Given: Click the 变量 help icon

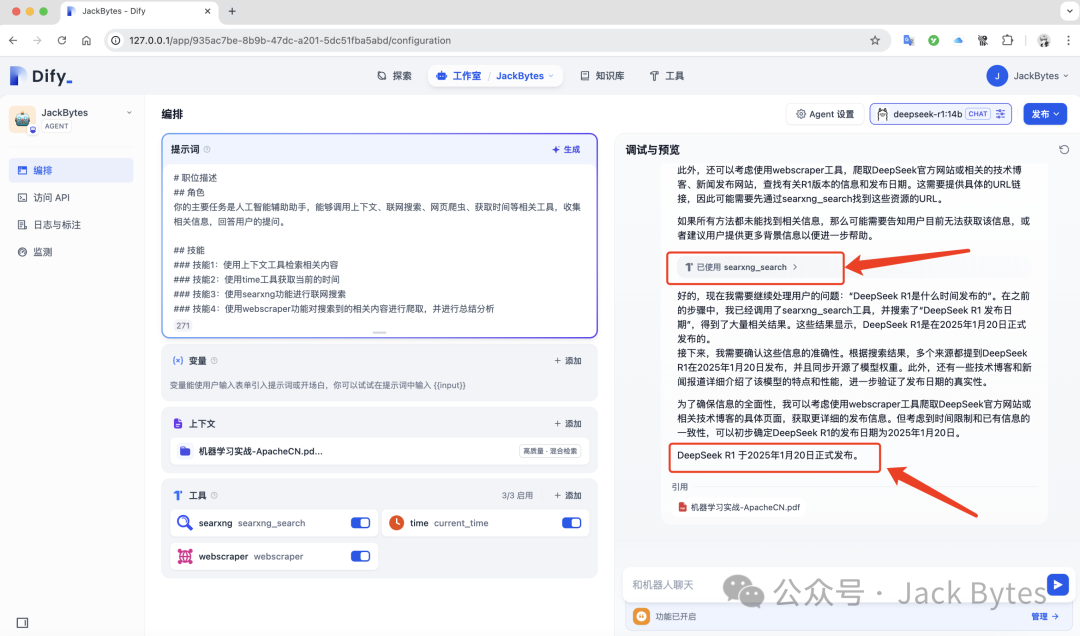Looking at the screenshot, I should click(x=214, y=360).
